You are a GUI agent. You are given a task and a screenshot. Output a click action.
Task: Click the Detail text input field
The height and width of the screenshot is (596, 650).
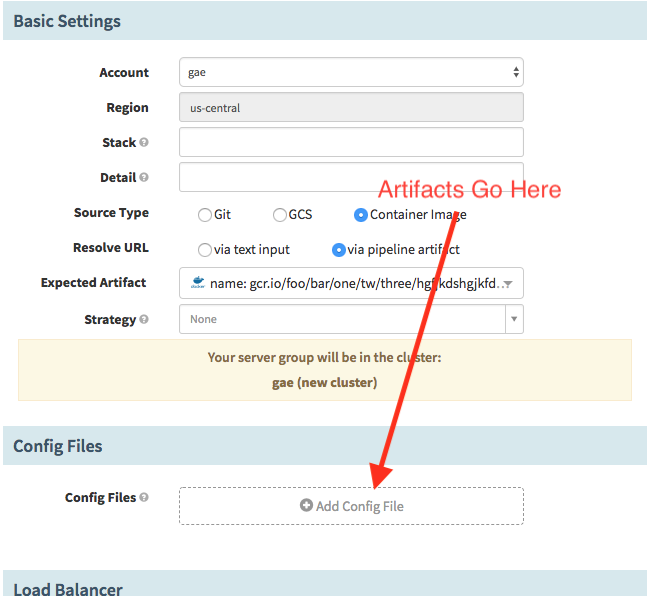pyautogui.click(x=351, y=177)
